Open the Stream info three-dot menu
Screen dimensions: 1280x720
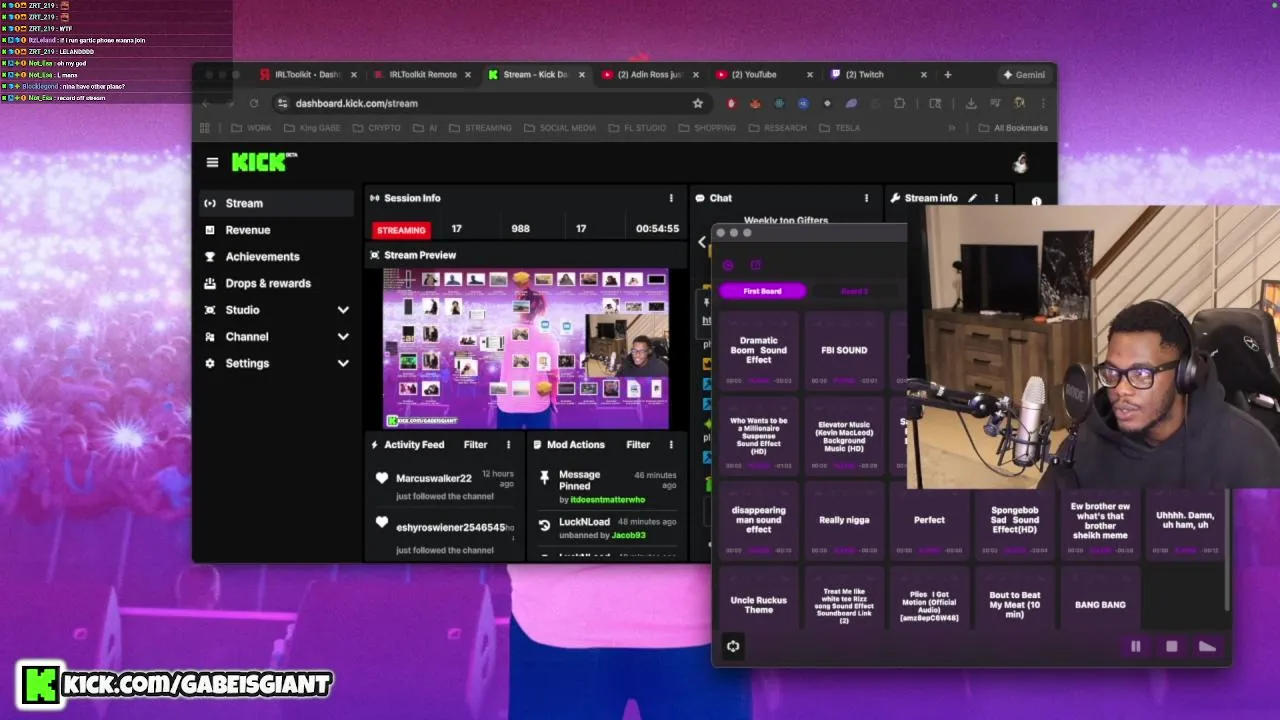996,198
